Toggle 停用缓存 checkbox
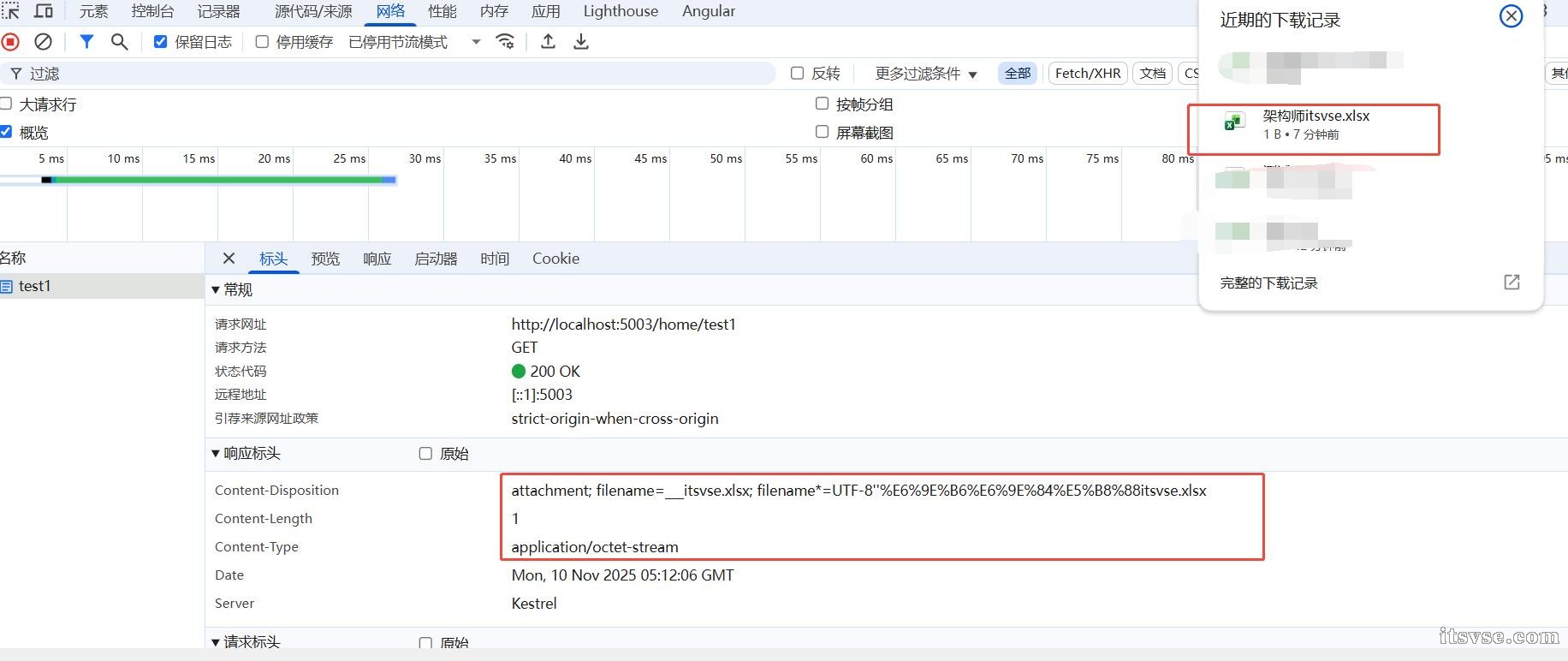 pyautogui.click(x=262, y=41)
